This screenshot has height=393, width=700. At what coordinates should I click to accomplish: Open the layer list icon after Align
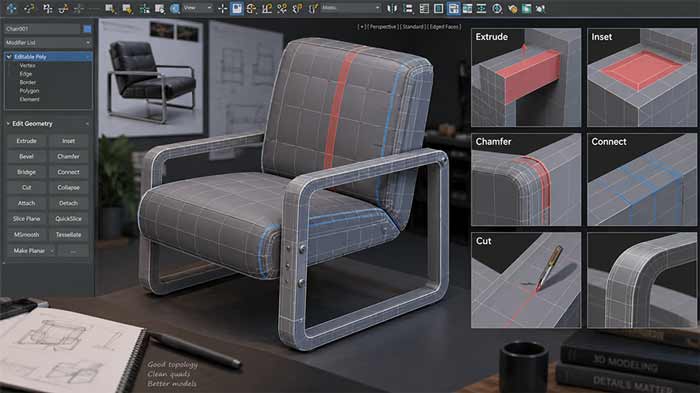coord(424,8)
